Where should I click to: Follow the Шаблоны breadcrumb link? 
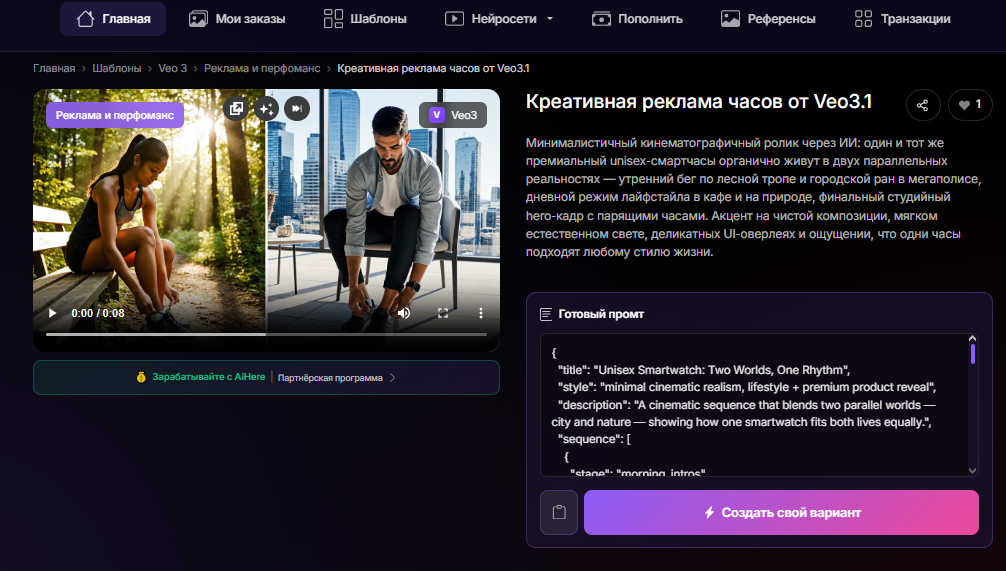tap(117, 68)
